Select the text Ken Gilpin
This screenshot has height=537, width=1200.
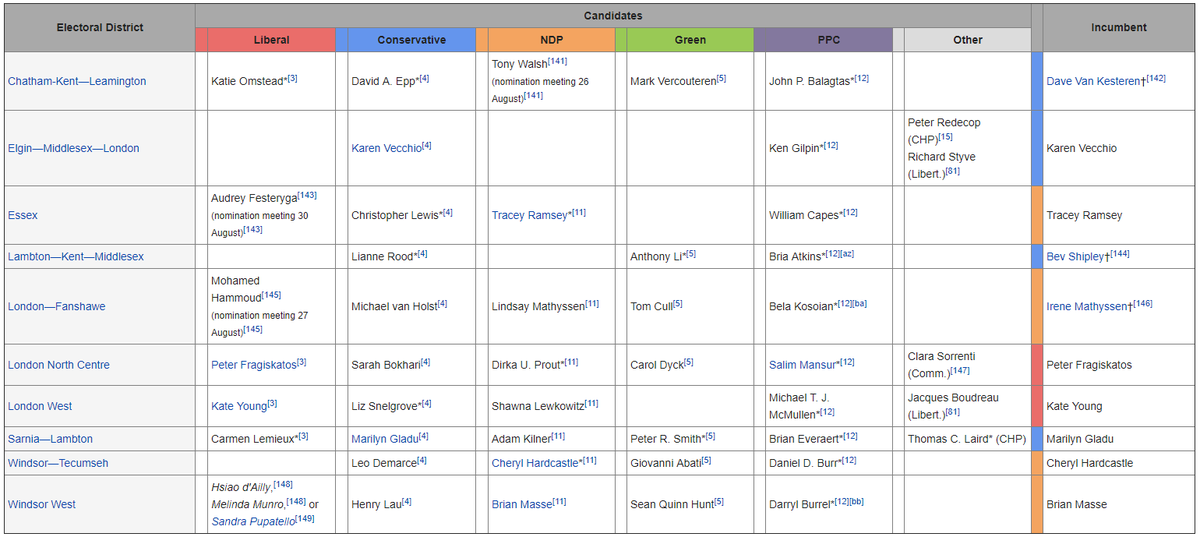[794, 148]
